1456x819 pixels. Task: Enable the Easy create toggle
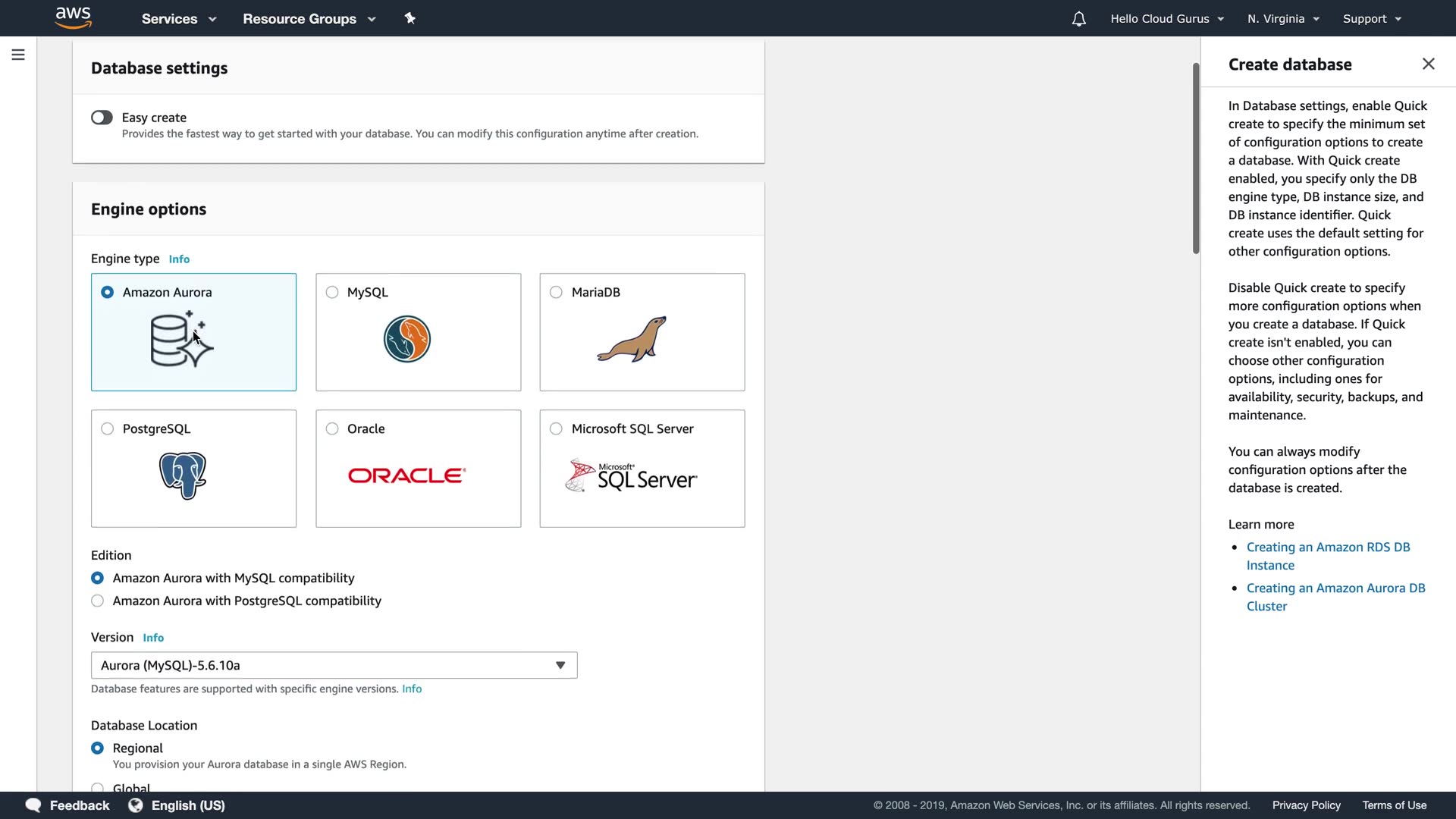click(102, 118)
